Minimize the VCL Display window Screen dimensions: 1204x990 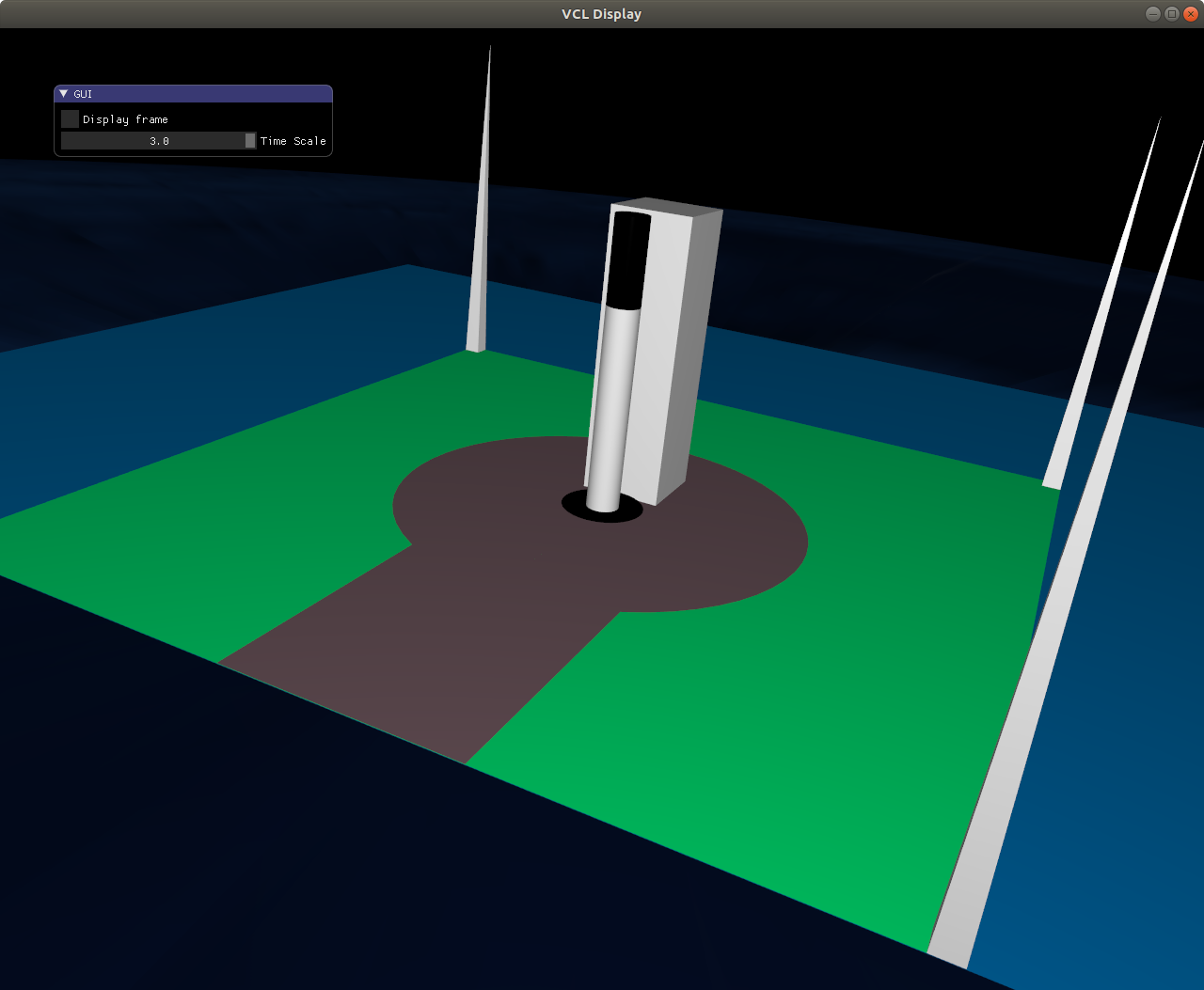click(x=1153, y=13)
